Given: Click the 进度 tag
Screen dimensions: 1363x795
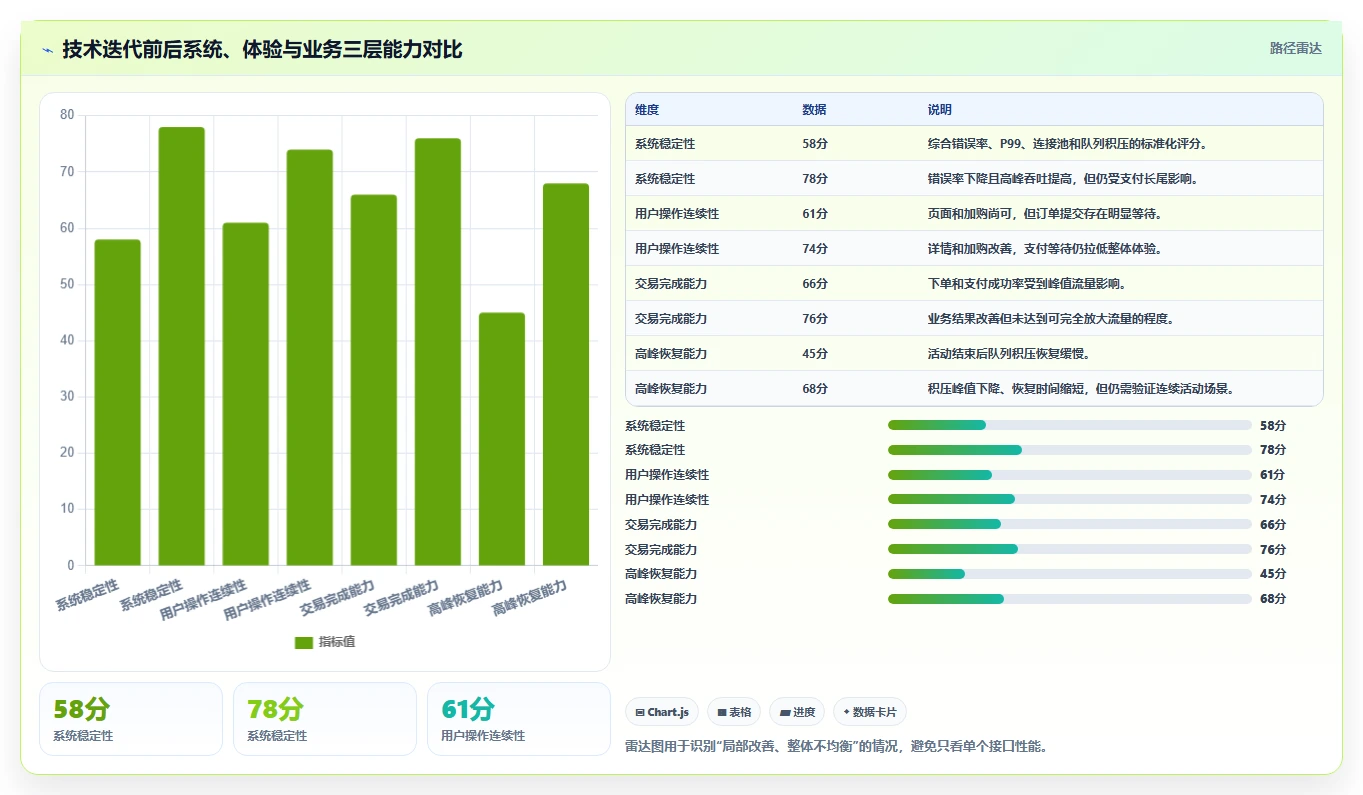Looking at the screenshot, I should [x=797, y=712].
